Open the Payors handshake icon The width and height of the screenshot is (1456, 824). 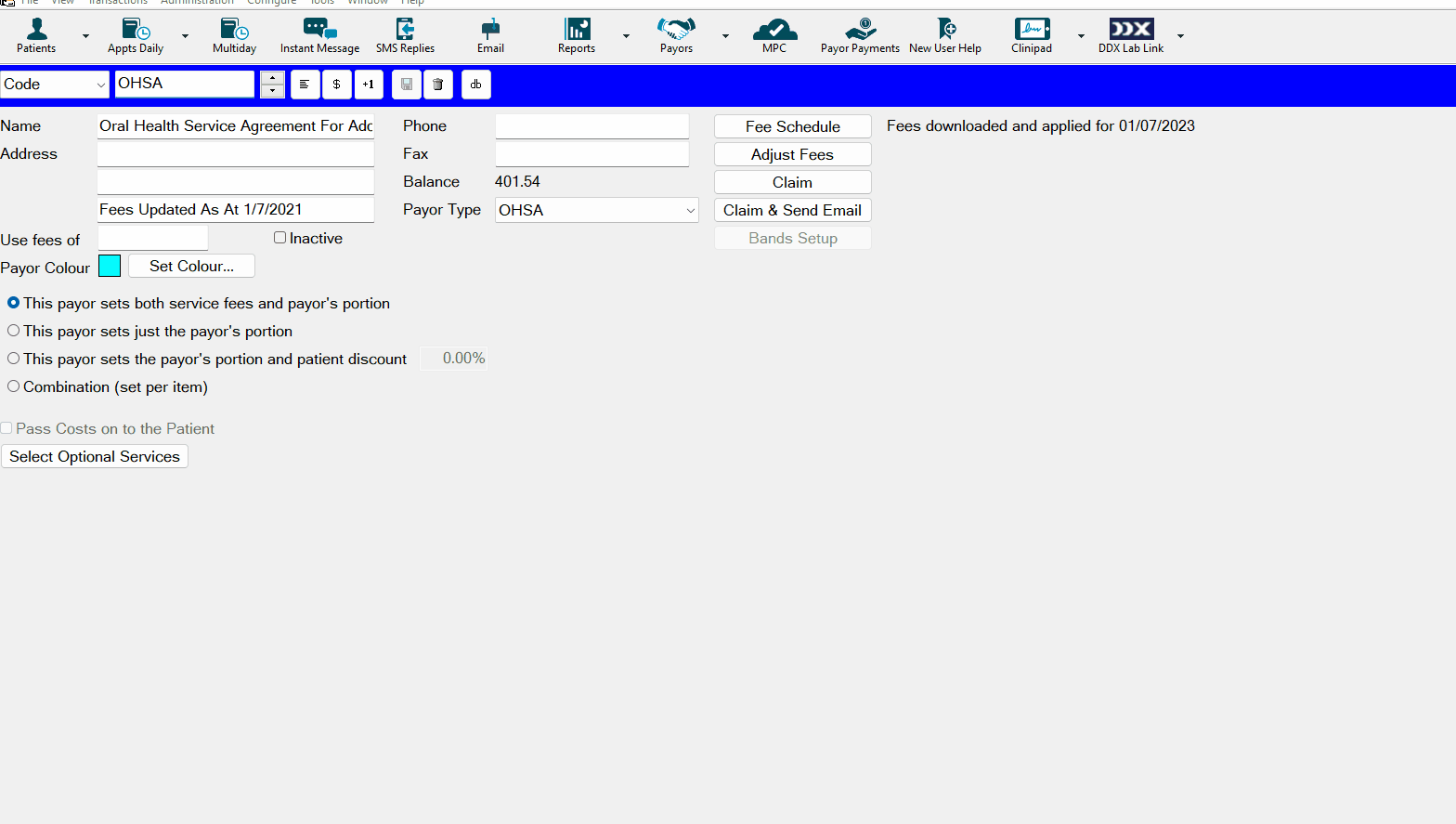pyautogui.click(x=676, y=36)
